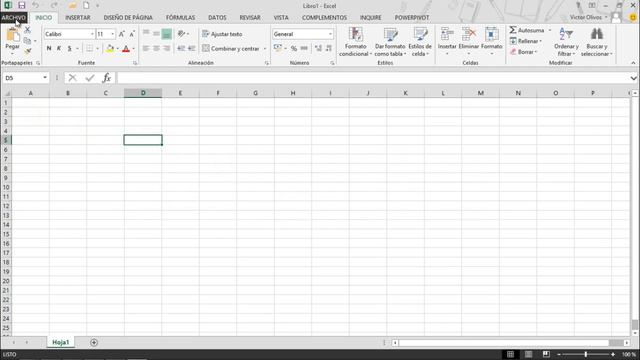
Task: Apply red font color A
Action: click(126, 49)
